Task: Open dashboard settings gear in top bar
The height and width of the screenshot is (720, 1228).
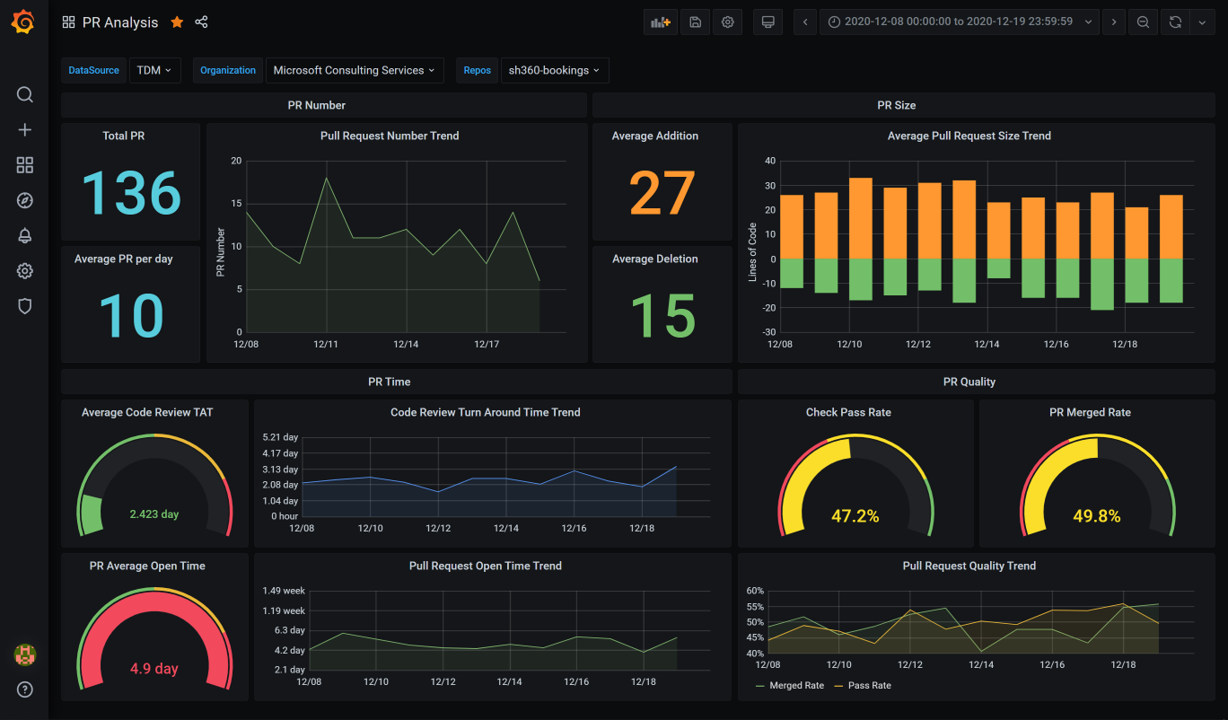Action: pyautogui.click(x=728, y=22)
